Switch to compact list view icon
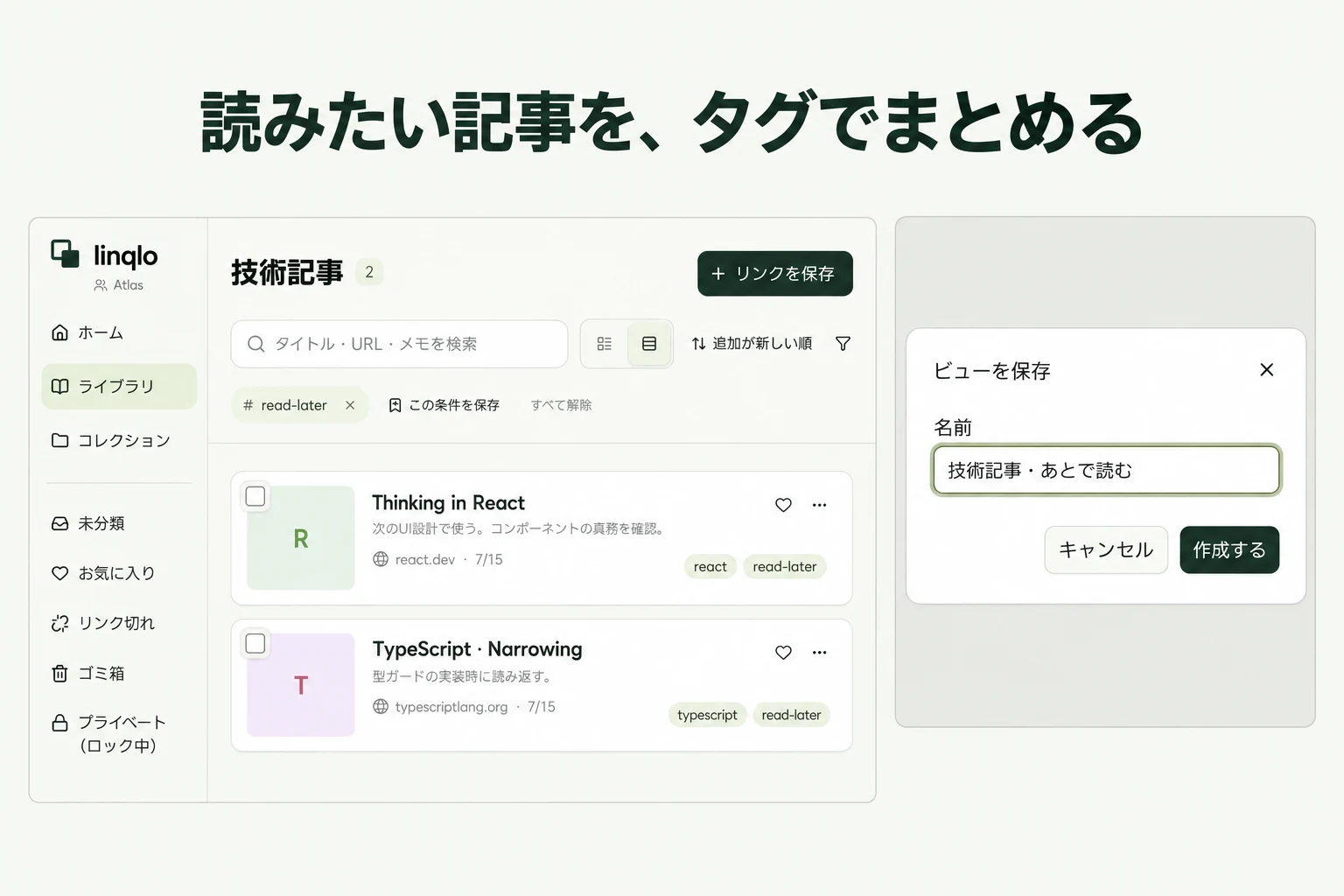This screenshot has width=1344, height=896. tap(605, 344)
